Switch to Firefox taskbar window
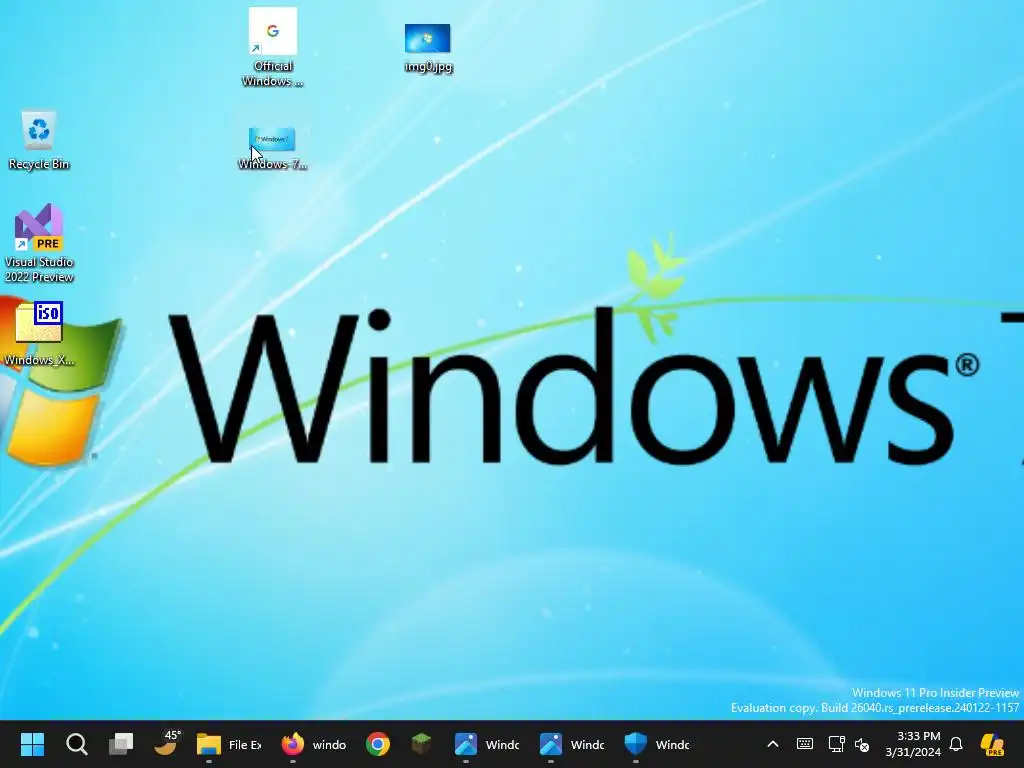The height and width of the screenshot is (768, 1024). 313,744
